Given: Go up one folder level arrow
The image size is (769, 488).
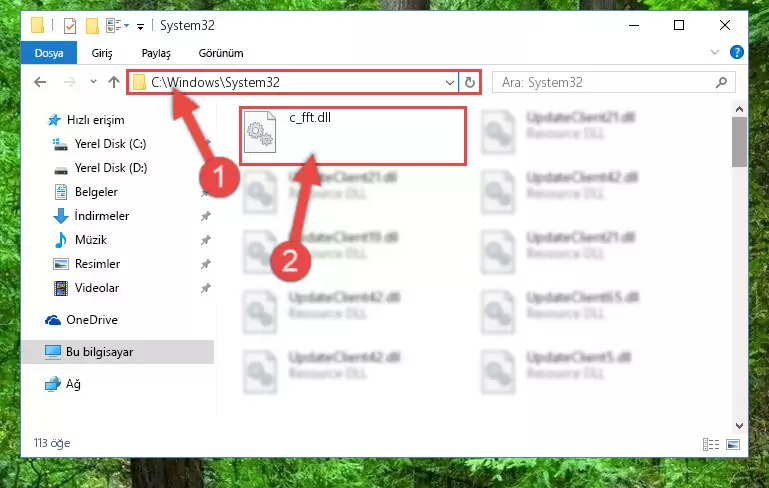Looking at the screenshot, I should coord(114,82).
